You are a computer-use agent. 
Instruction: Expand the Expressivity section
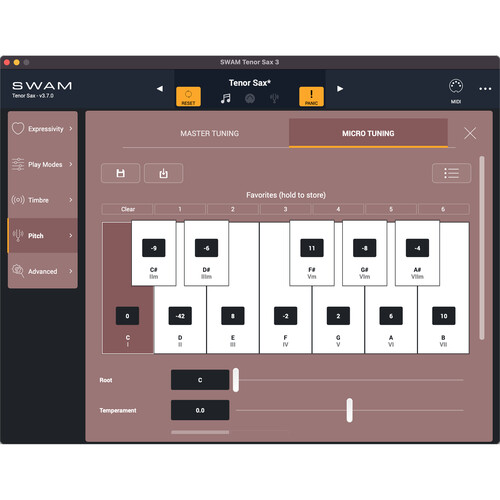tap(43, 129)
